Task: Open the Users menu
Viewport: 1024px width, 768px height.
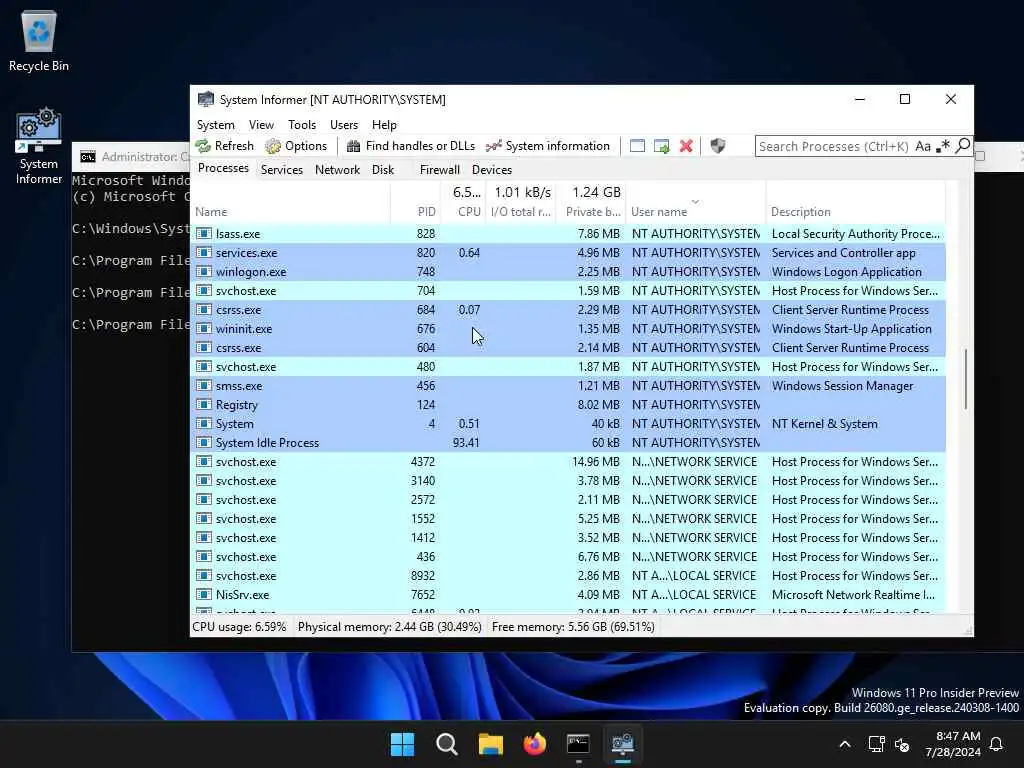Action: (344, 125)
